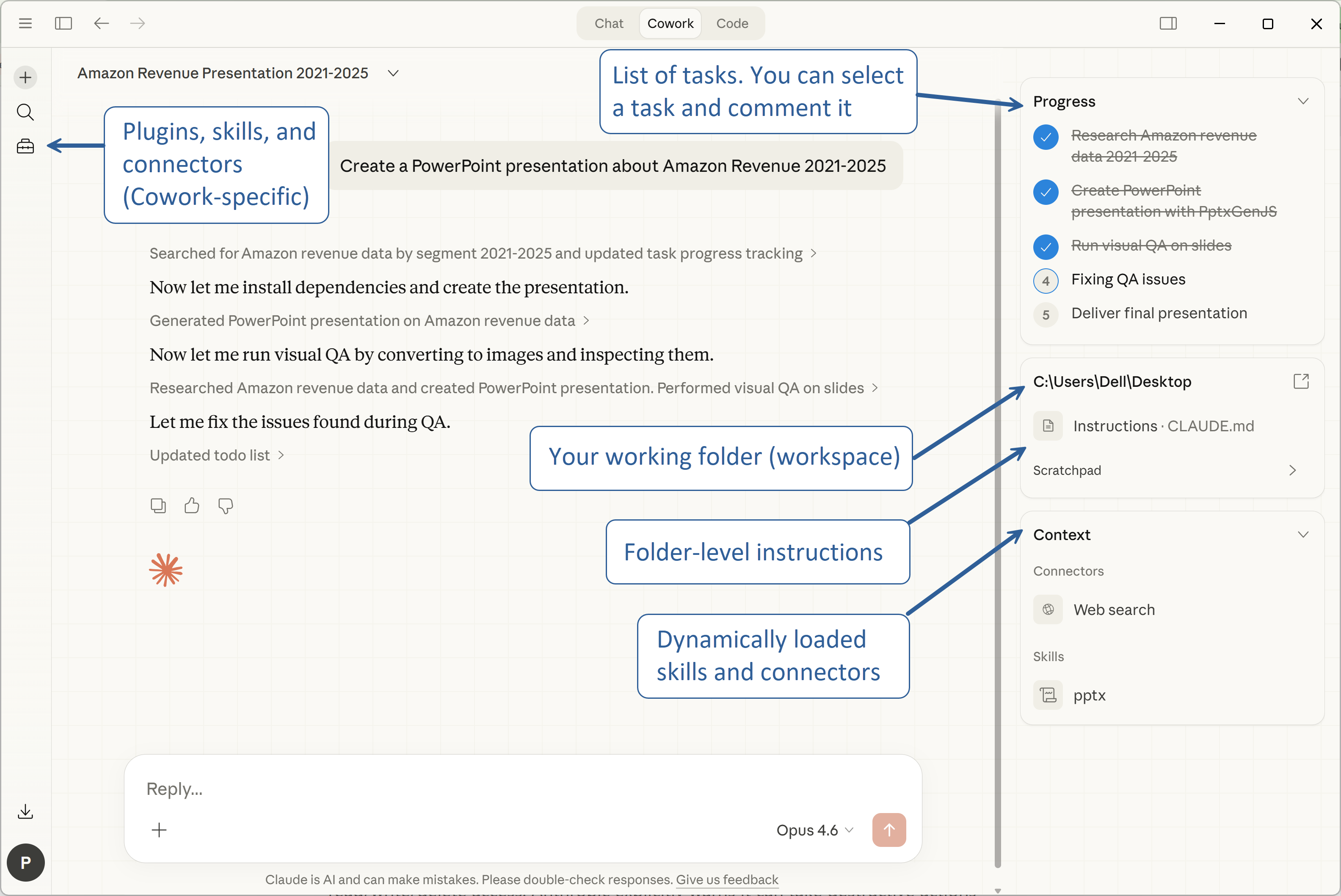Collapse the Progress panel chevron
Viewport: 1341px width, 896px height.
[1303, 101]
